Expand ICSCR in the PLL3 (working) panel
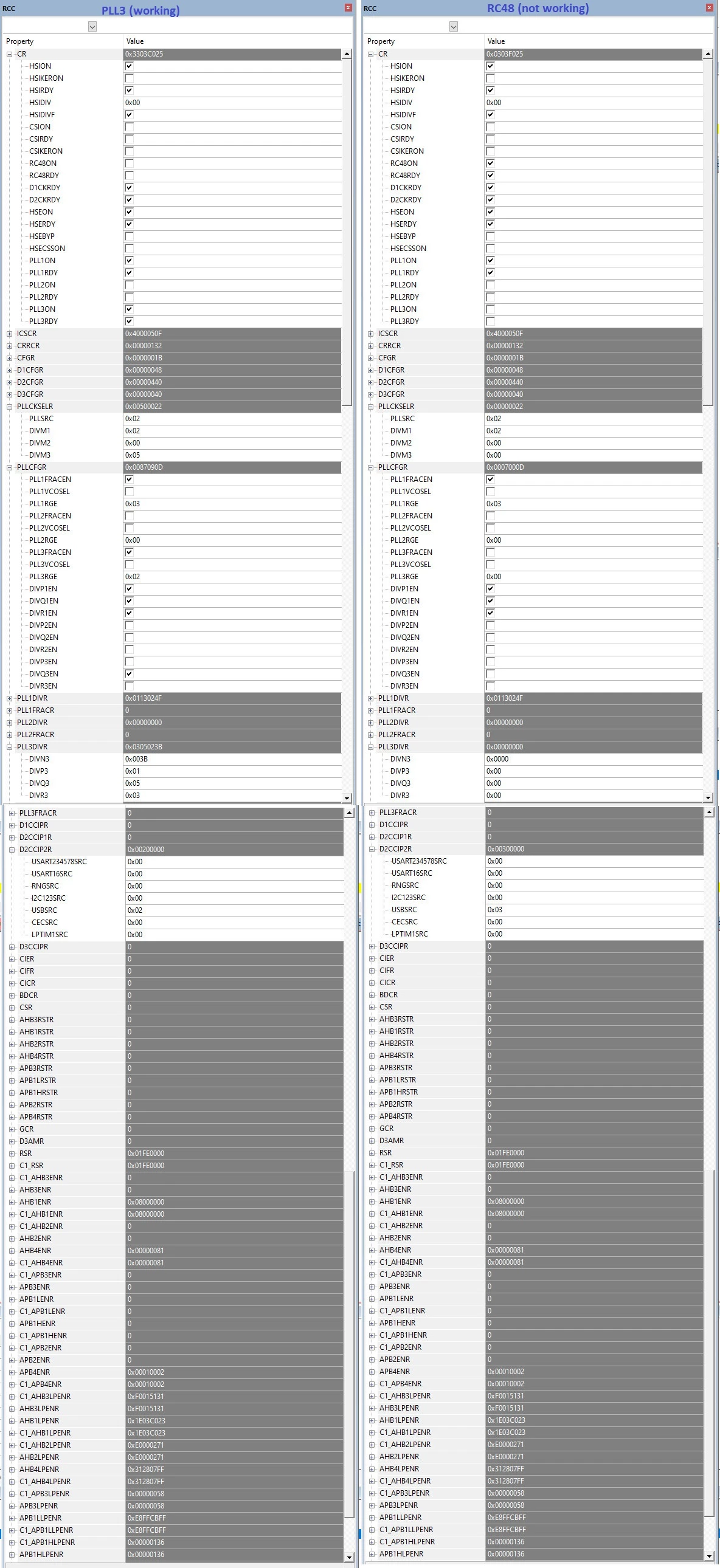 click(10, 334)
